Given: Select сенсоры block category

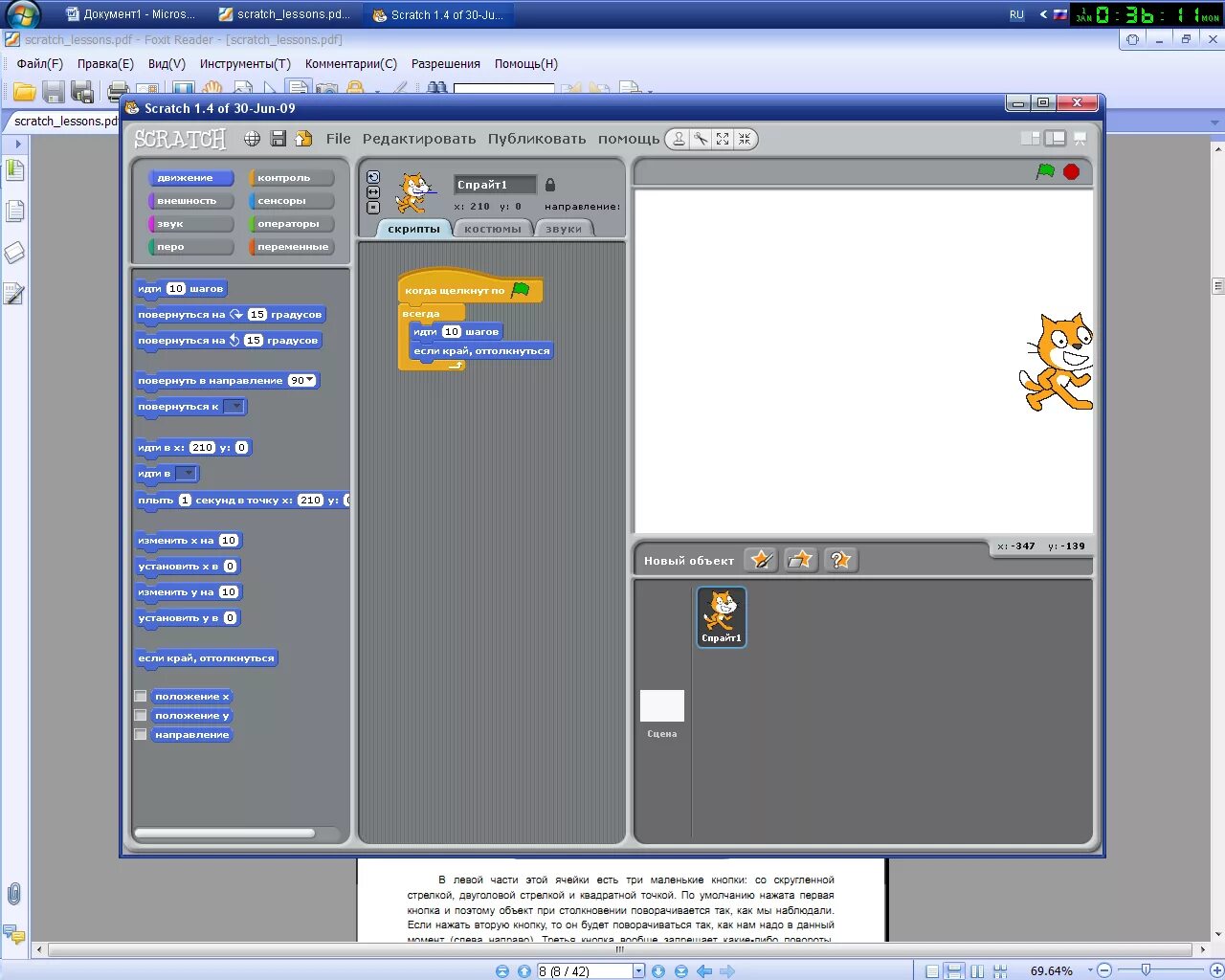Looking at the screenshot, I should [291, 201].
